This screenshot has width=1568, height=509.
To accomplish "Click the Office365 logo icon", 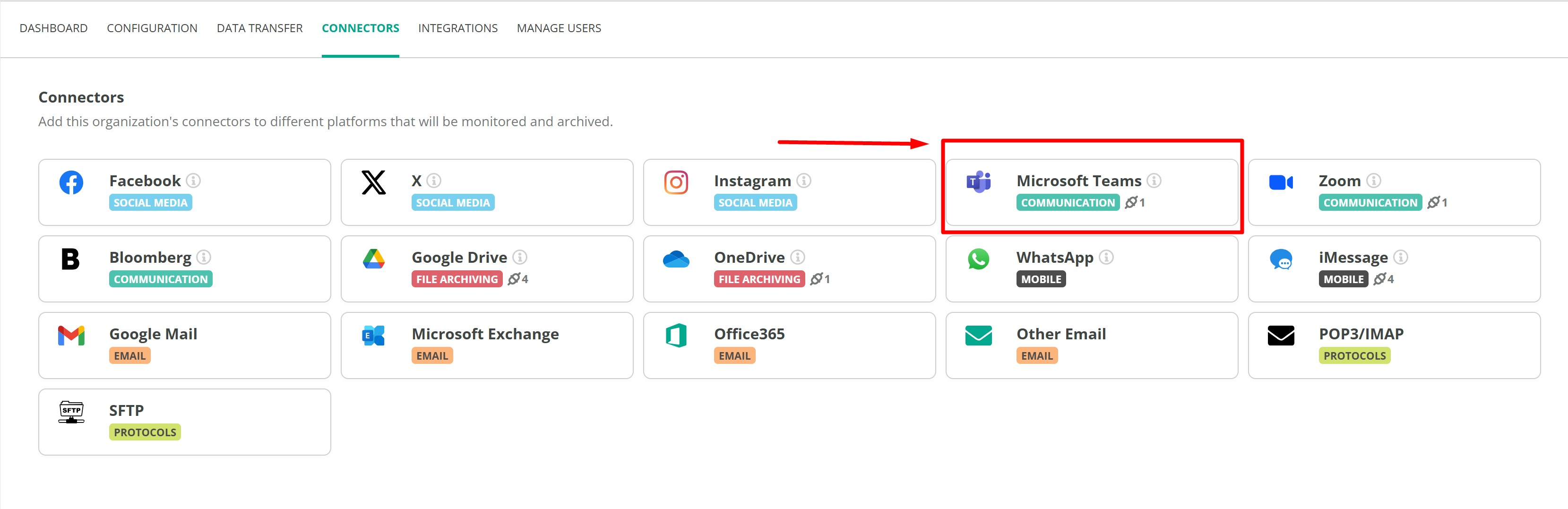I will tap(676, 336).
